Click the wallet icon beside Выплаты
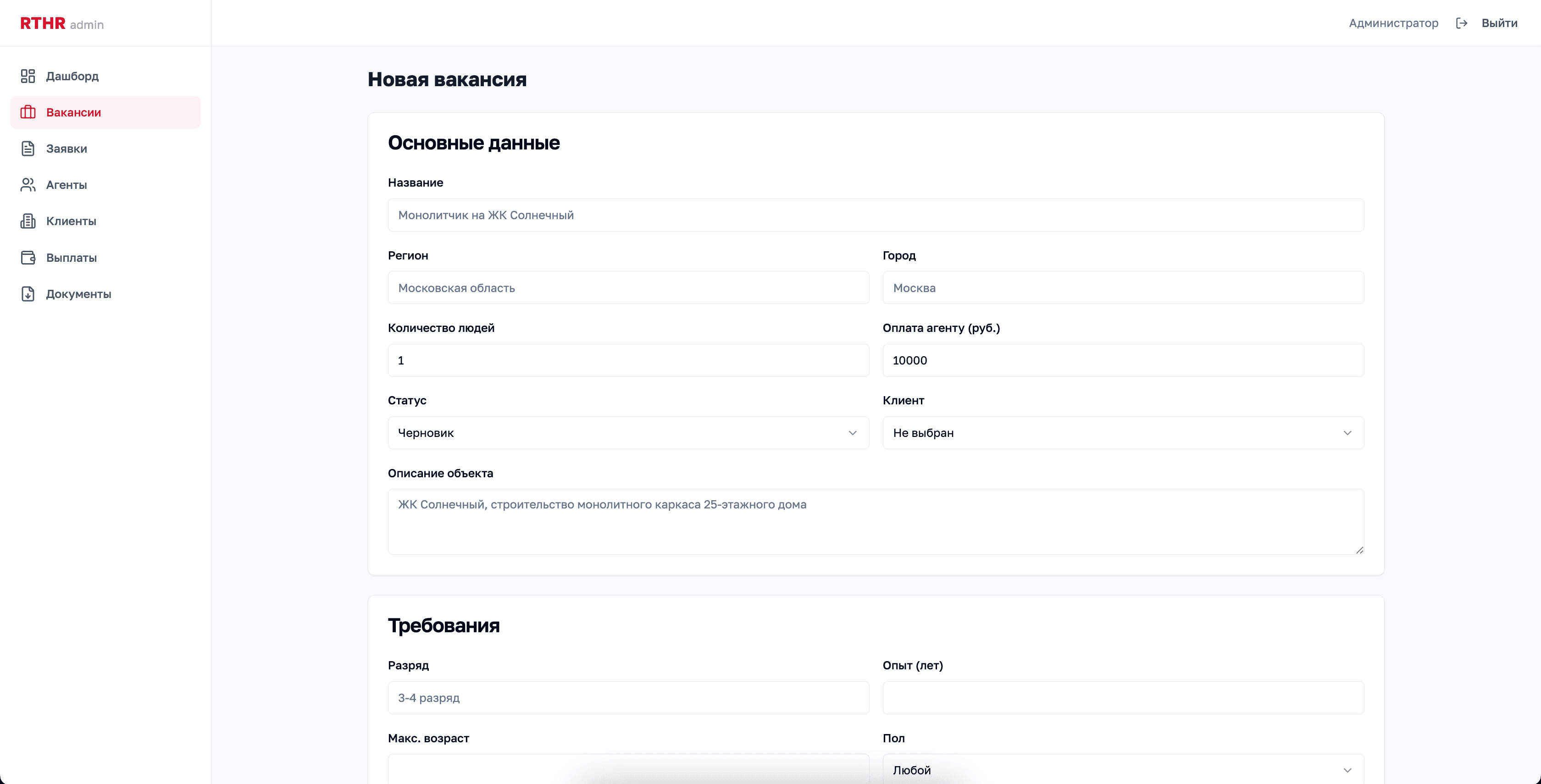The width and height of the screenshot is (1541, 784). point(28,258)
